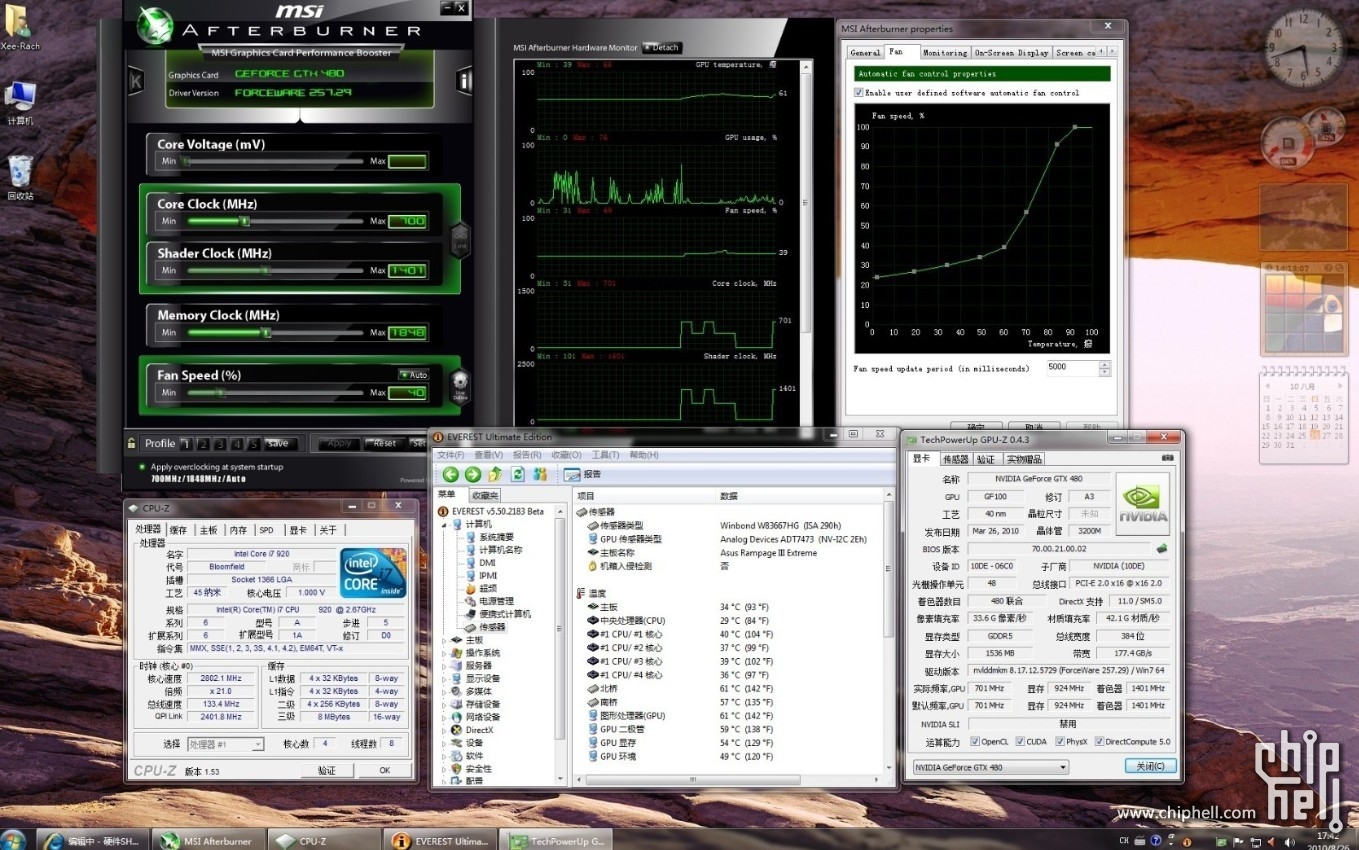
Task: Click the calendar desktop gadget
Action: [x=1304, y=415]
